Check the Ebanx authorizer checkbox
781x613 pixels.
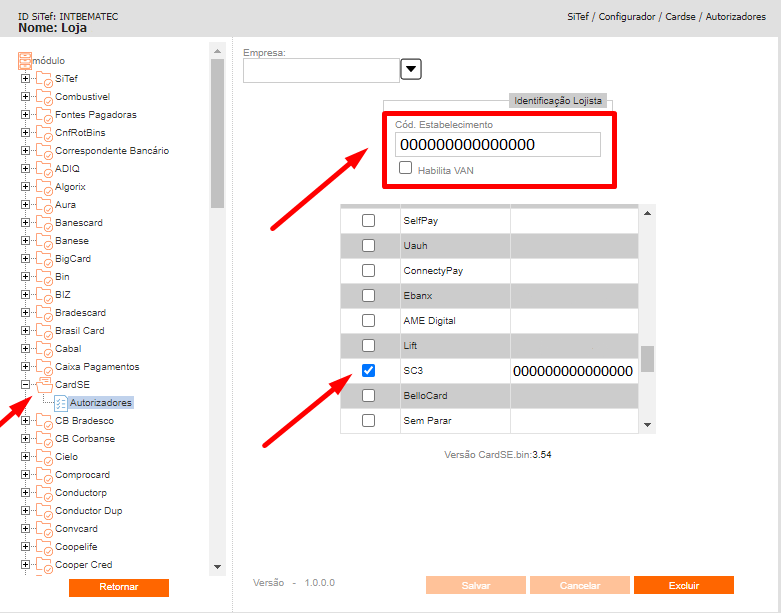pyautogui.click(x=368, y=295)
